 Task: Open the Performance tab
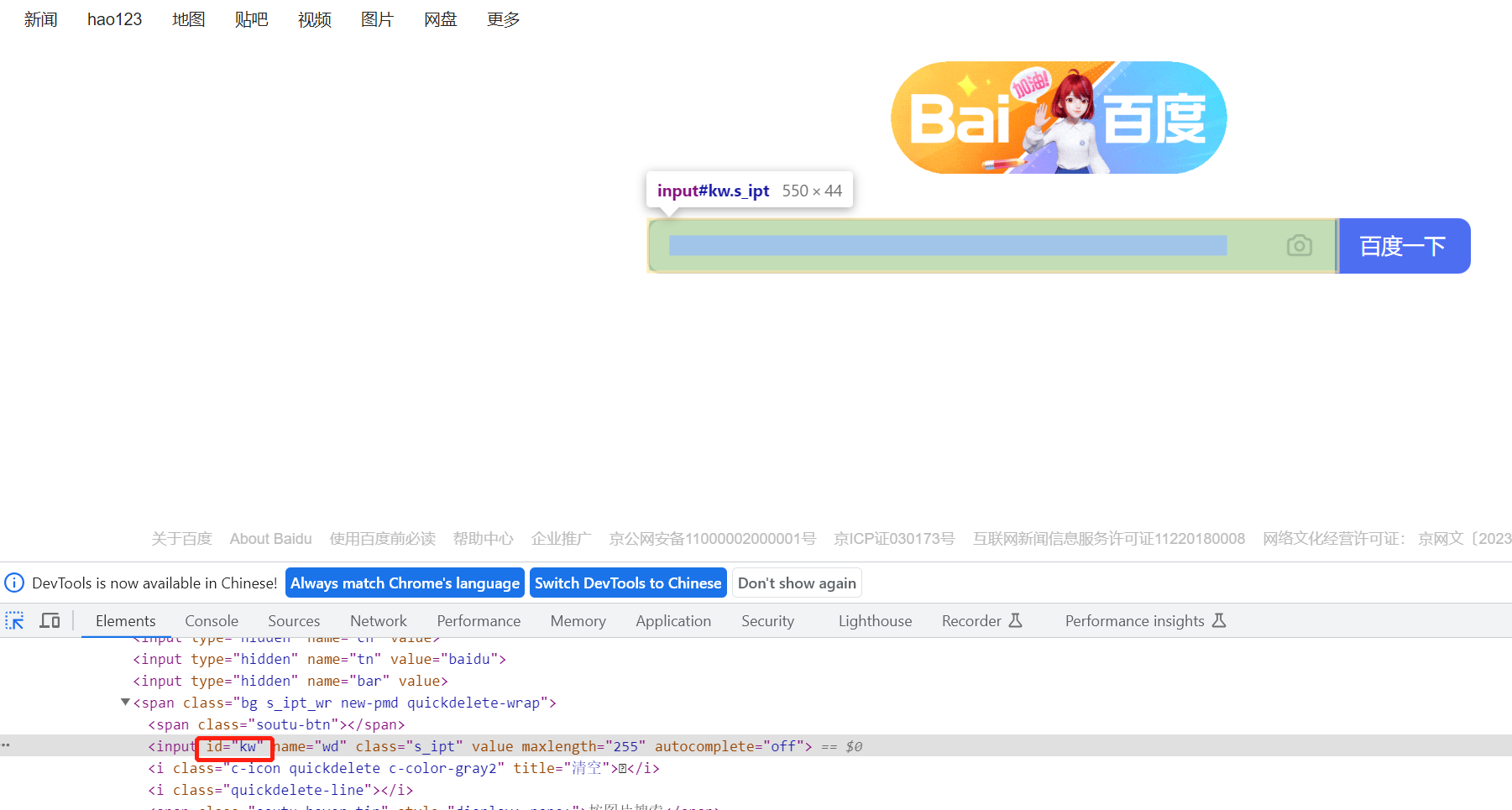pyautogui.click(x=479, y=621)
